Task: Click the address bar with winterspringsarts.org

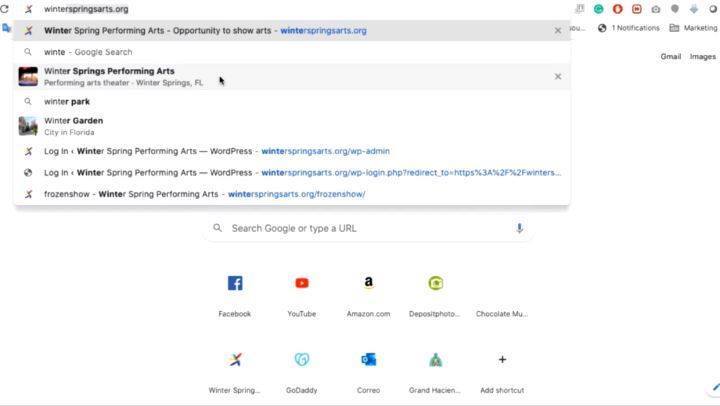Action: 294,9
